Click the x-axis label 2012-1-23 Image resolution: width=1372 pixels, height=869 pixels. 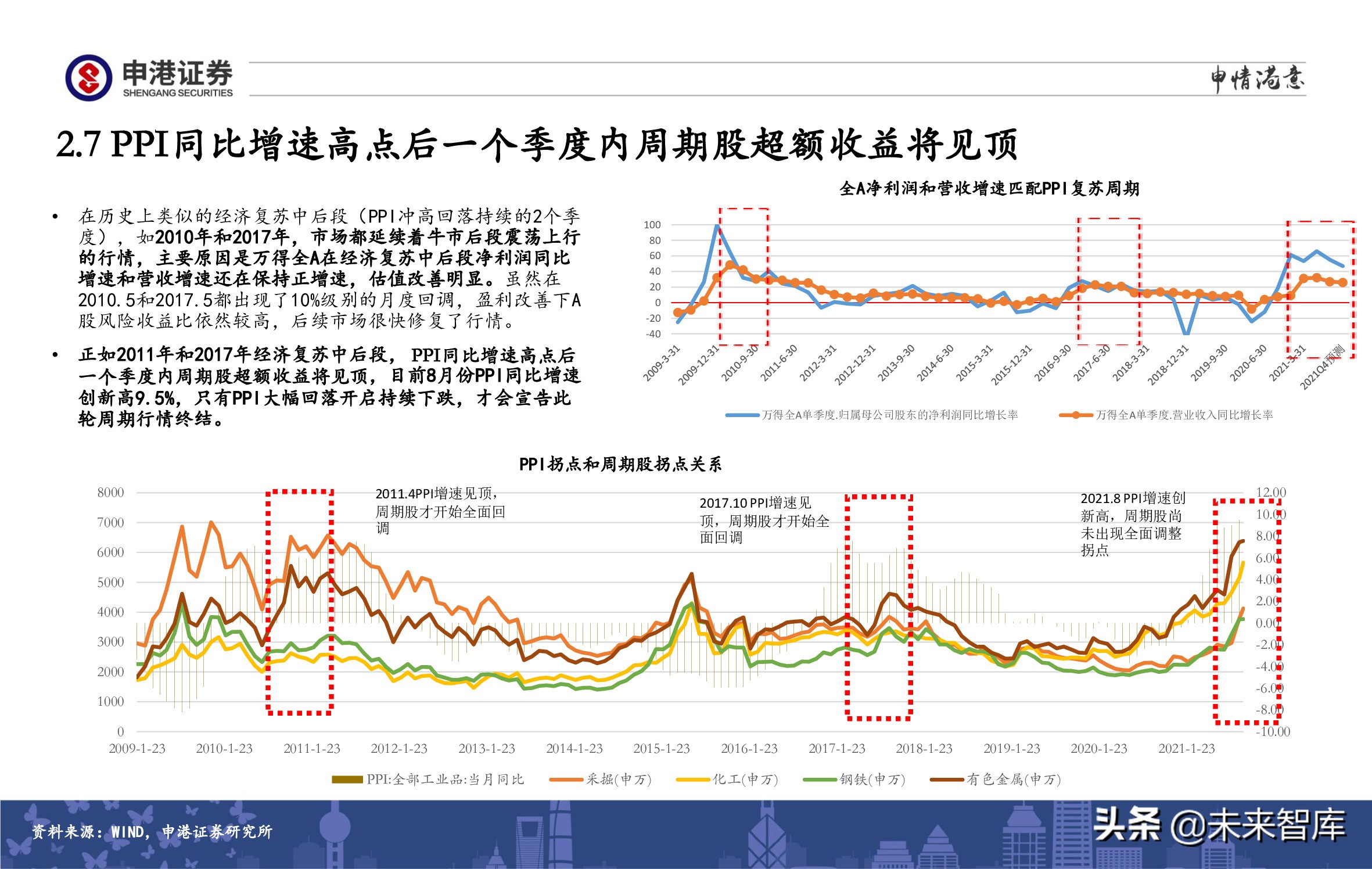click(x=399, y=749)
